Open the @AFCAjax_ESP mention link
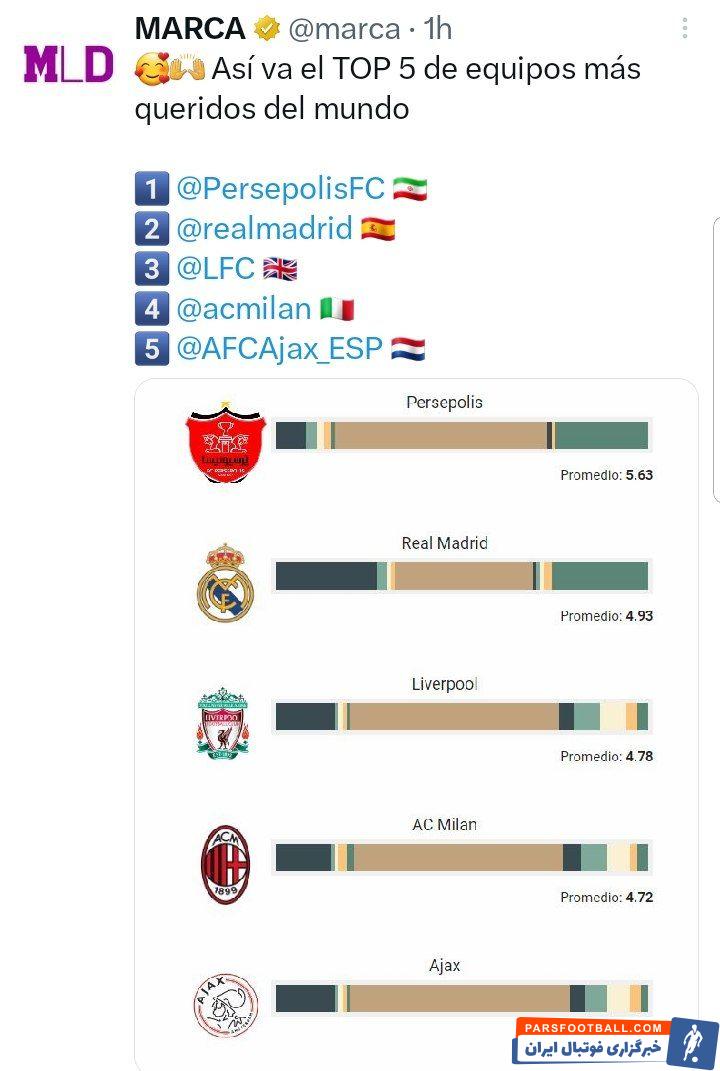Image resolution: width=720 pixels, height=1071 pixels. pos(279,349)
